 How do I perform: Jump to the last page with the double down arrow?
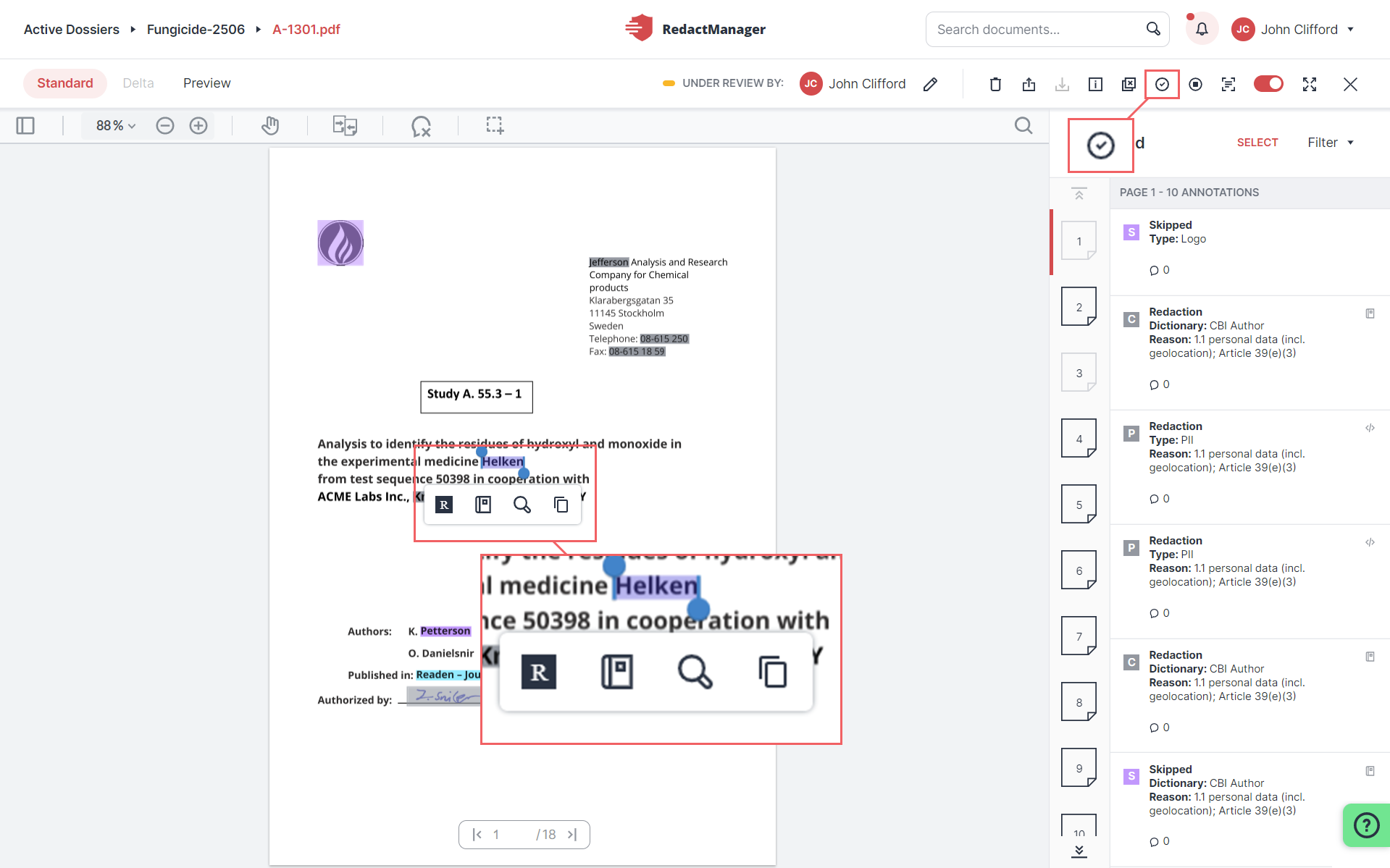point(1079,851)
